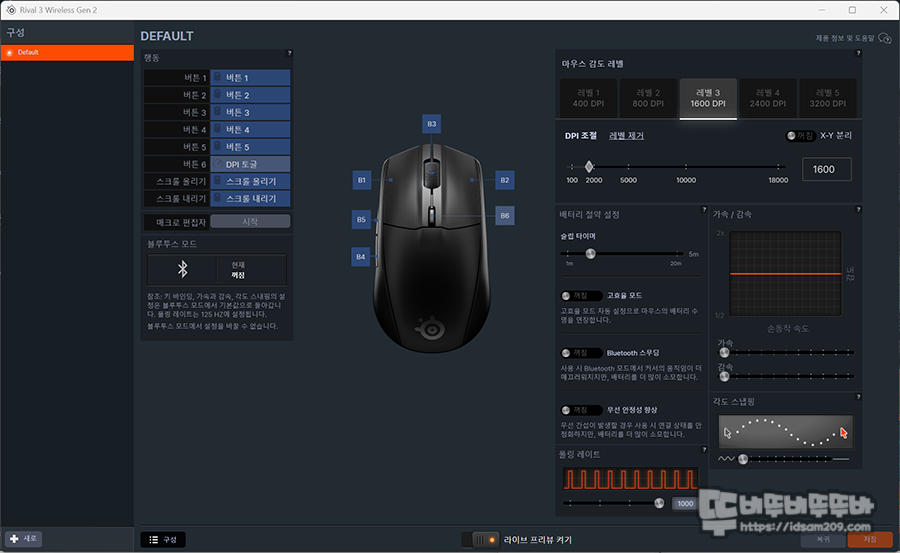
Task: Click the new config plus icon
Action: [x=14, y=539]
